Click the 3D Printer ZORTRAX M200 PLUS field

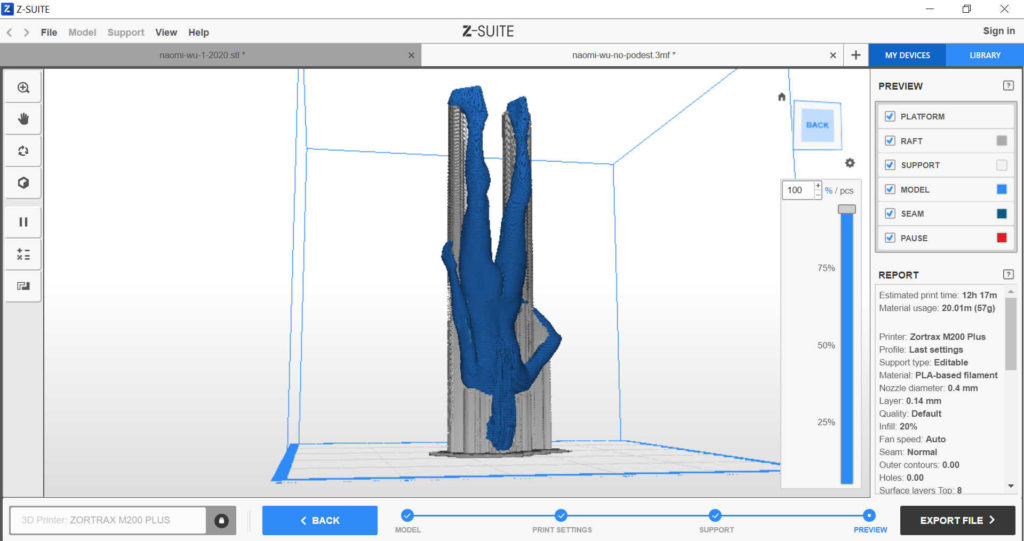pos(108,520)
